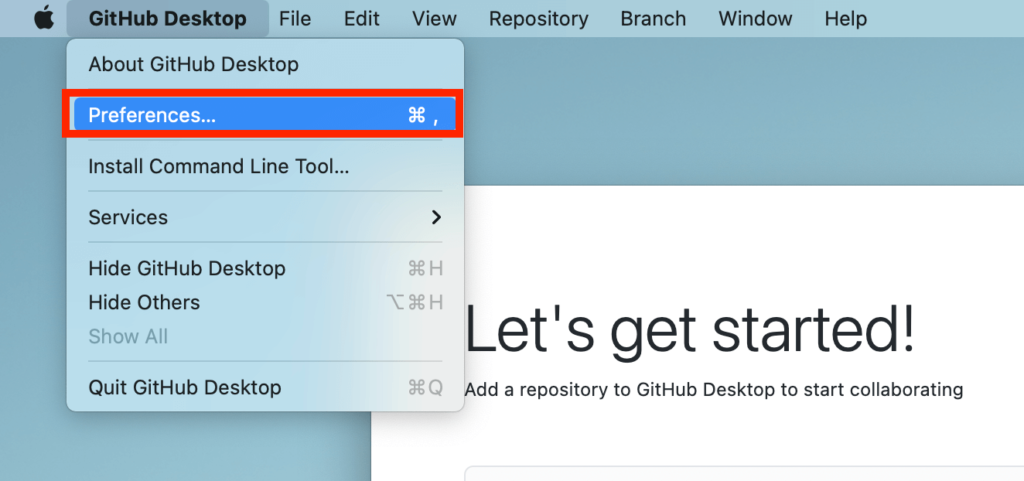Choose Hide GitHub Desktop
This screenshot has width=1024, height=481.
[265, 268]
